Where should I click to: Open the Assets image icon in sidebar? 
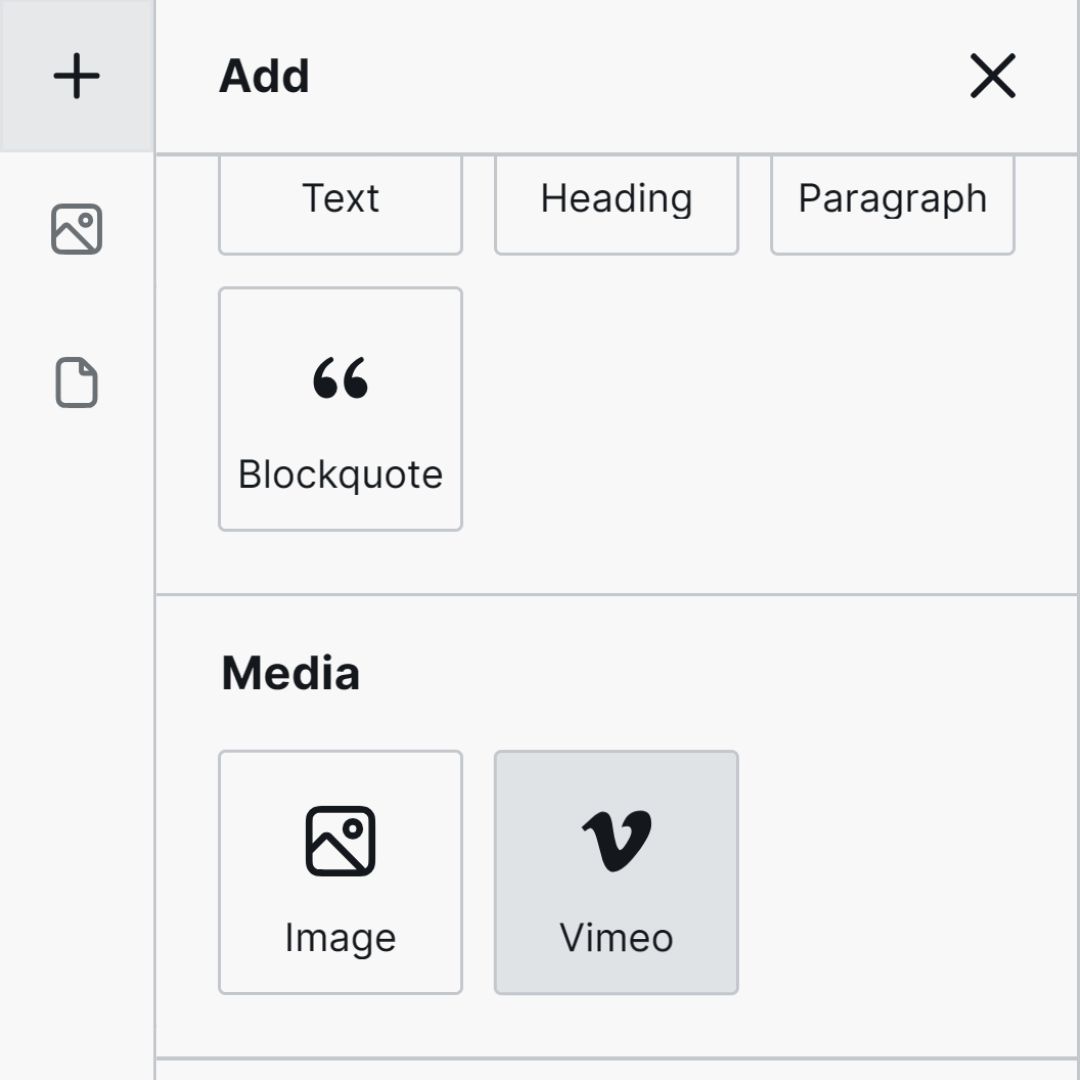76,229
